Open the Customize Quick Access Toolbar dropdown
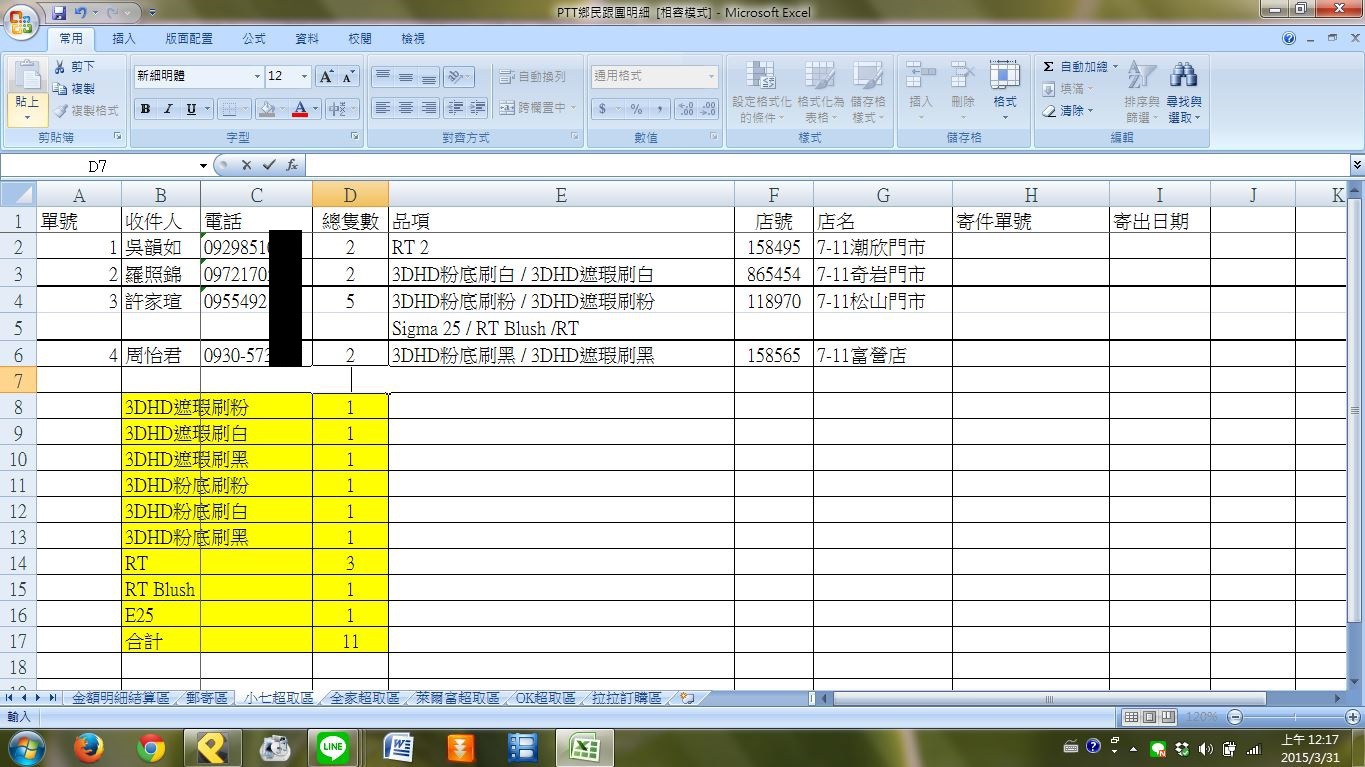1365x767 pixels. pos(152,13)
